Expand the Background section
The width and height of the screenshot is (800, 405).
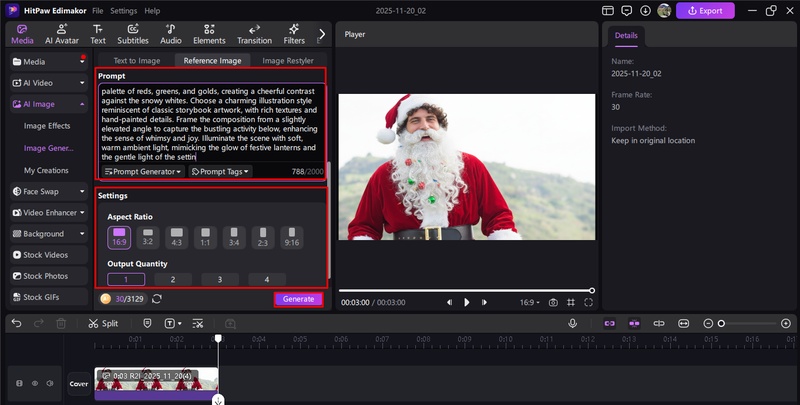point(49,234)
